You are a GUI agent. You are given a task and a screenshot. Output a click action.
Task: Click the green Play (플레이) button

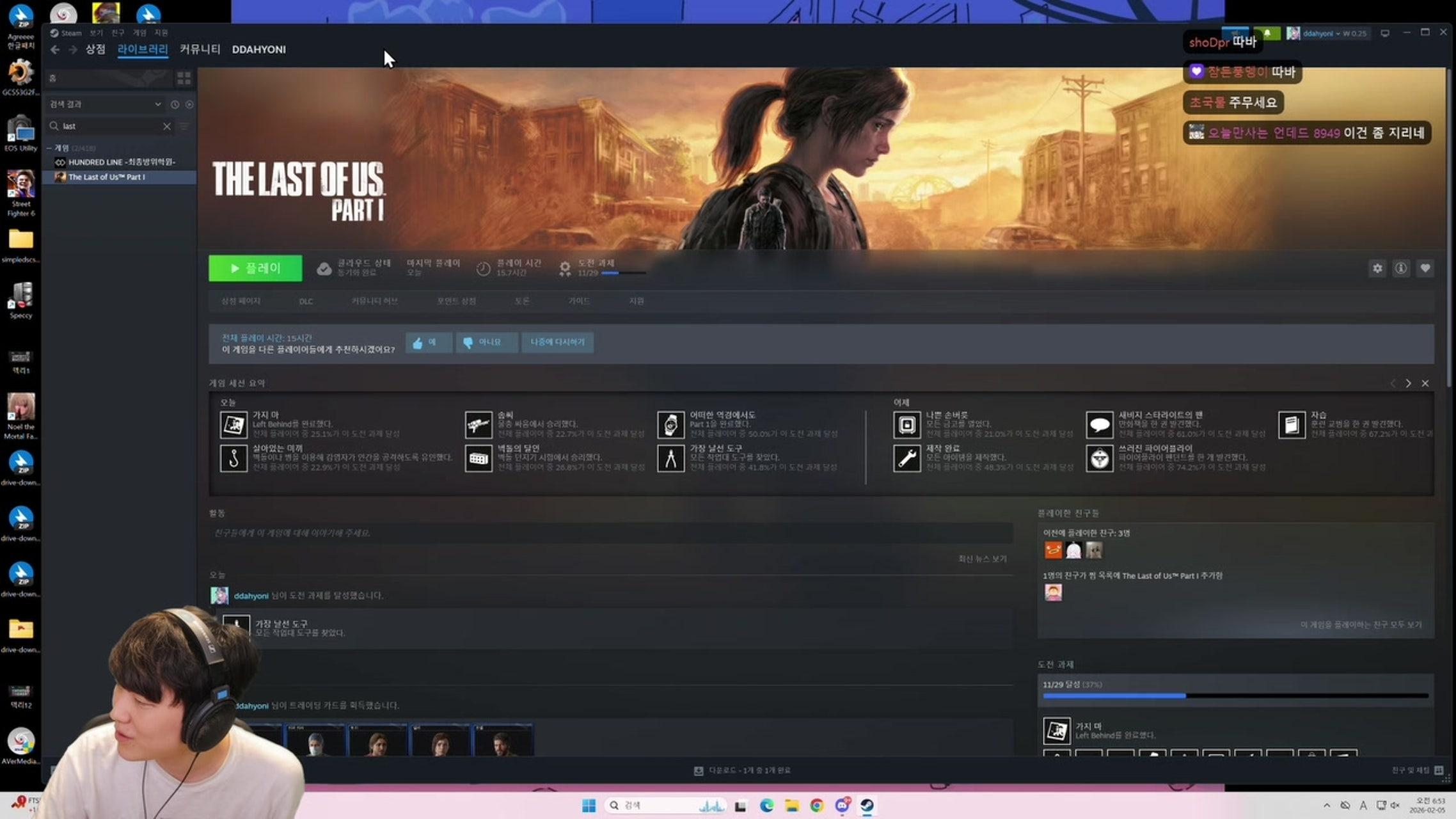(x=255, y=268)
